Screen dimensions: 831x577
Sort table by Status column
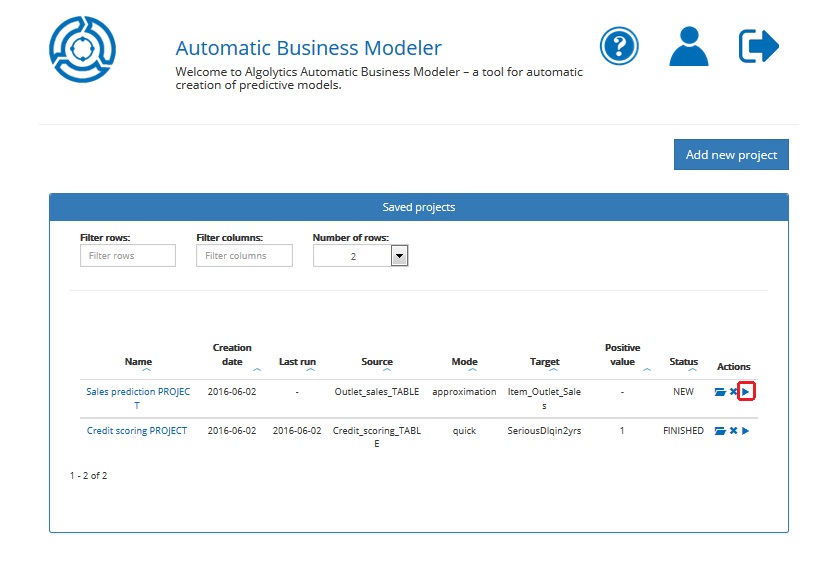(683, 362)
